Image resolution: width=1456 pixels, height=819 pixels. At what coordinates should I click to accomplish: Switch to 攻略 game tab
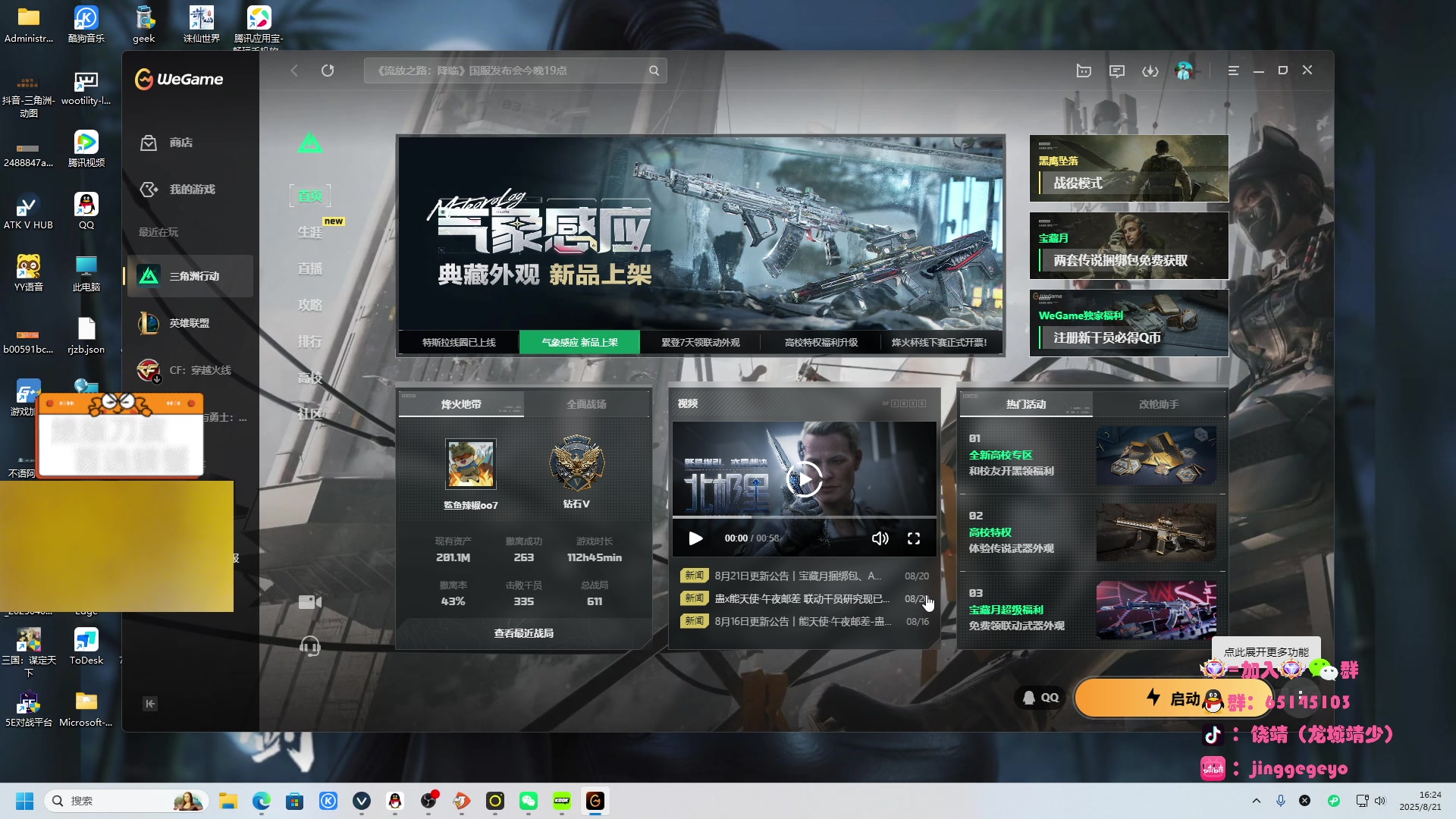coord(310,305)
